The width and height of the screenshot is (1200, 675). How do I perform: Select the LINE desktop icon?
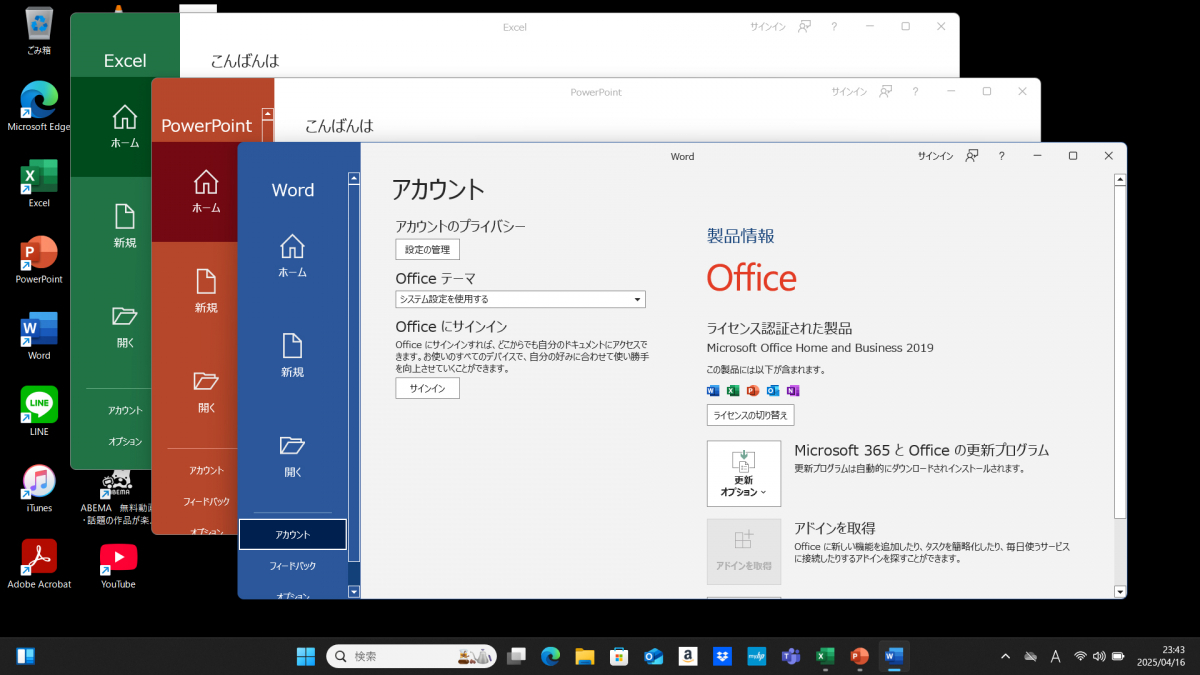pos(39,411)
